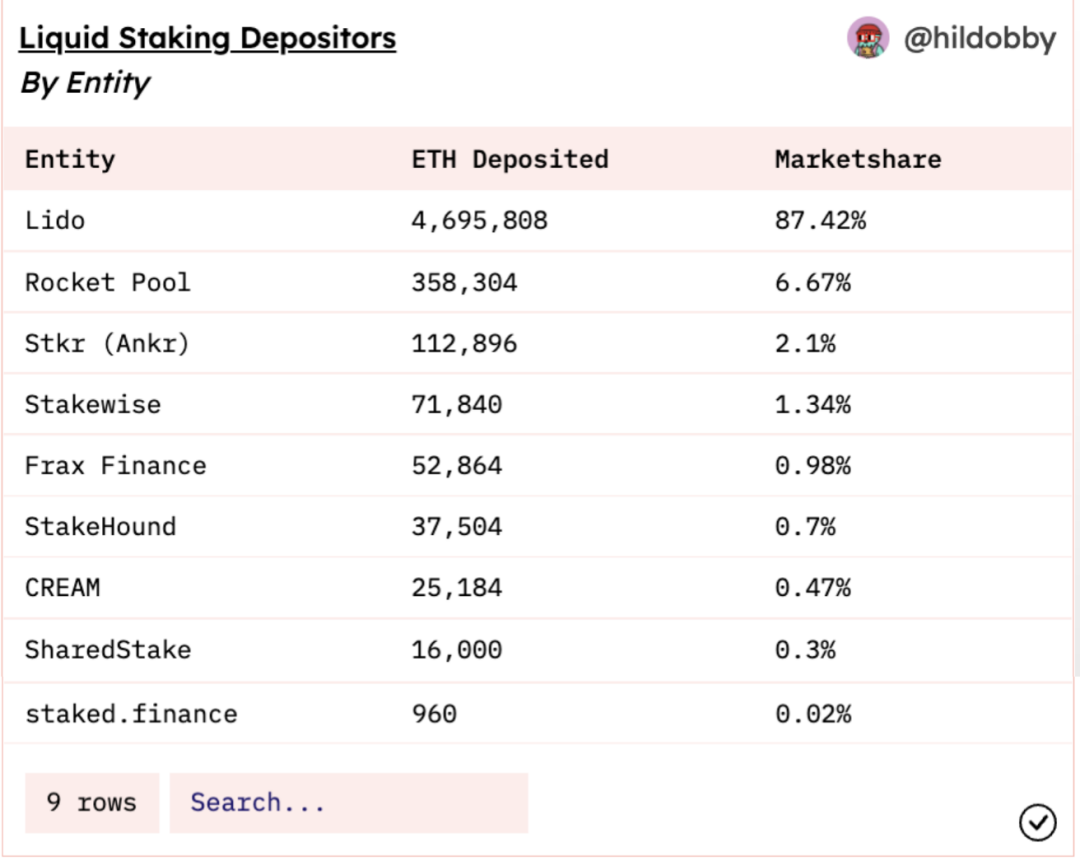Click the Stakewise row entity name
Viewport: 1080px width, 861px height.
pyautogui.click(x=92, y=404)
